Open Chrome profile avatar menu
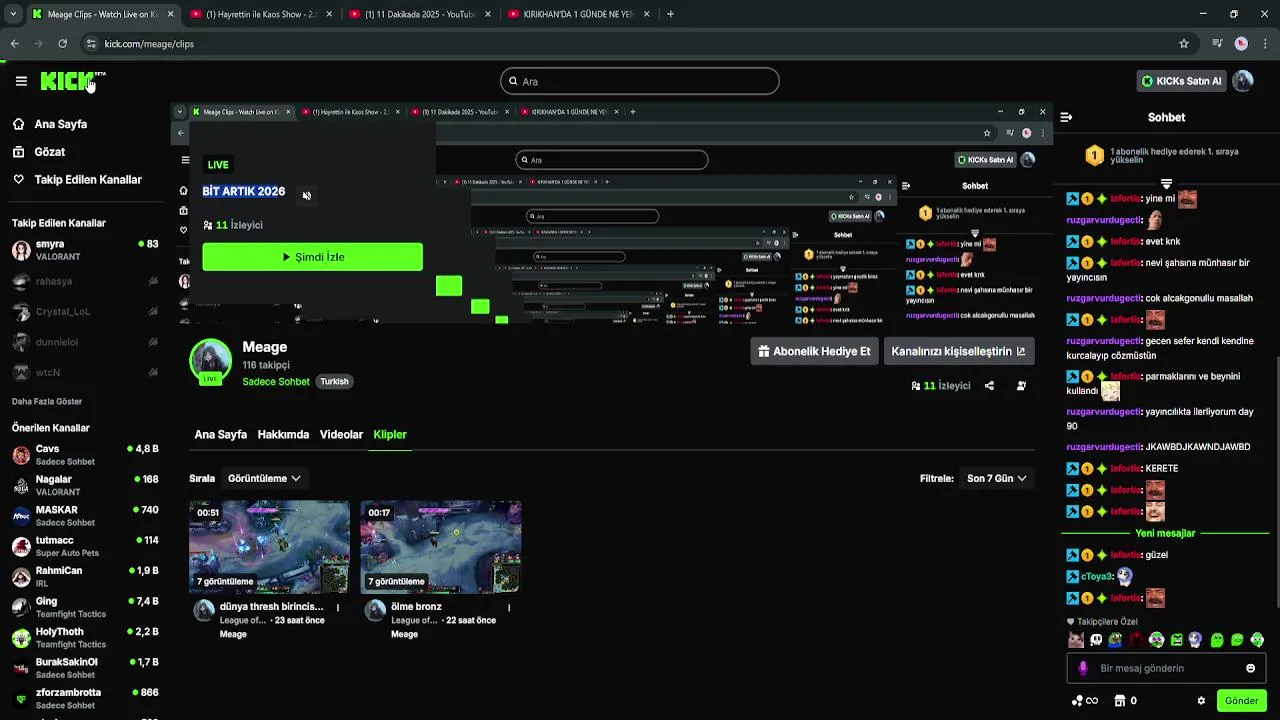This screenshot has width=1280, height=720. coord(1241,44)
